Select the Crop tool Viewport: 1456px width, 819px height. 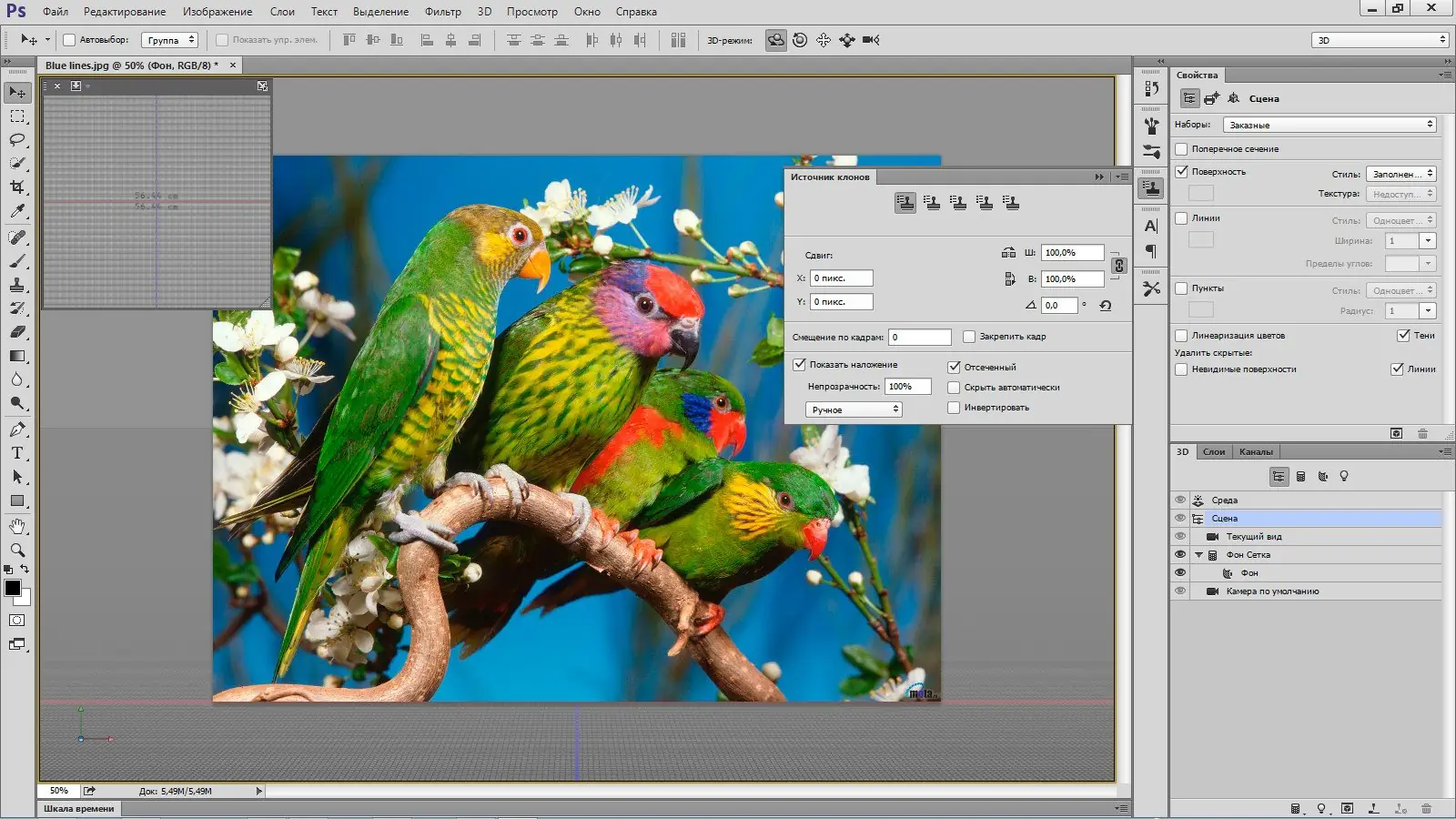click(17, 187)
